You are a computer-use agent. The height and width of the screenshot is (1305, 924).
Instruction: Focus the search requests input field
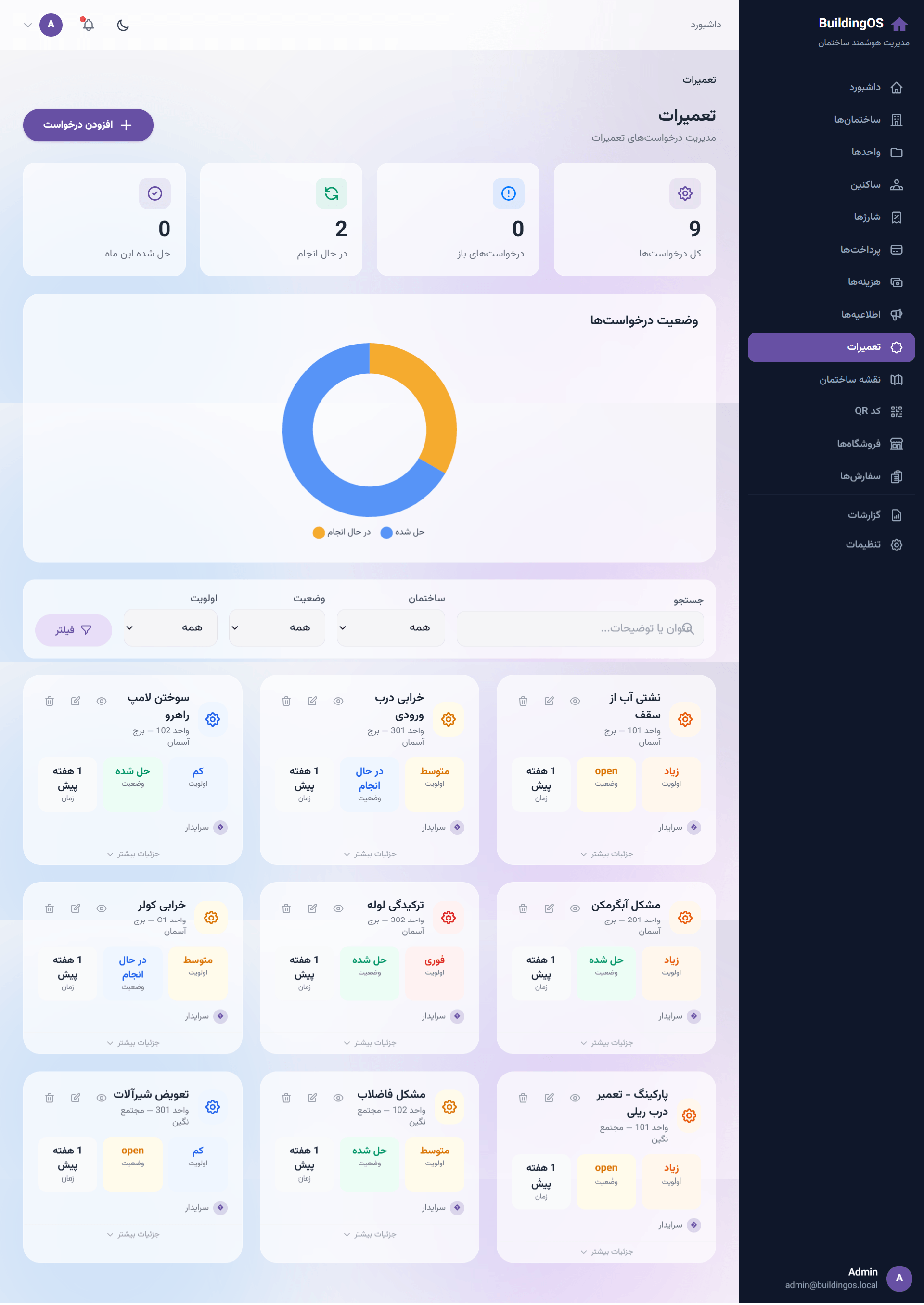tap(580, 628)
